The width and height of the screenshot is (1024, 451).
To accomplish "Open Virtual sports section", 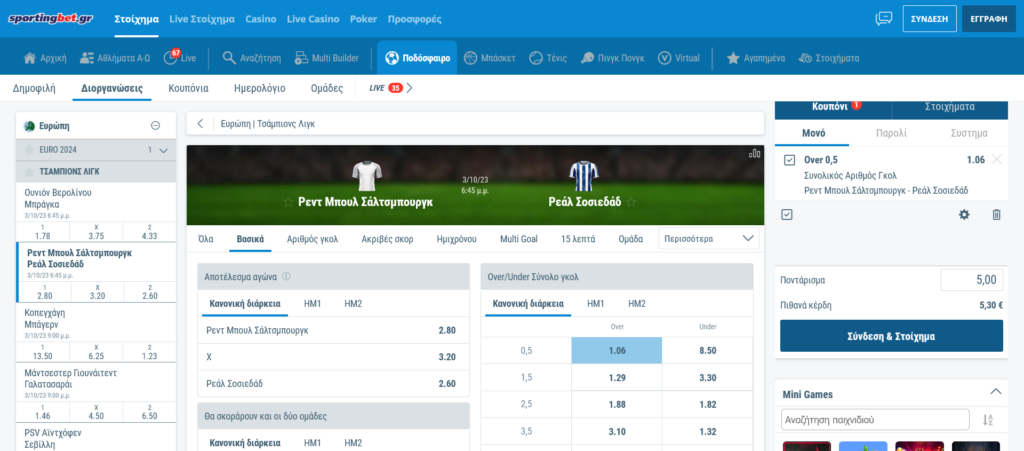I will click(679, 58).
